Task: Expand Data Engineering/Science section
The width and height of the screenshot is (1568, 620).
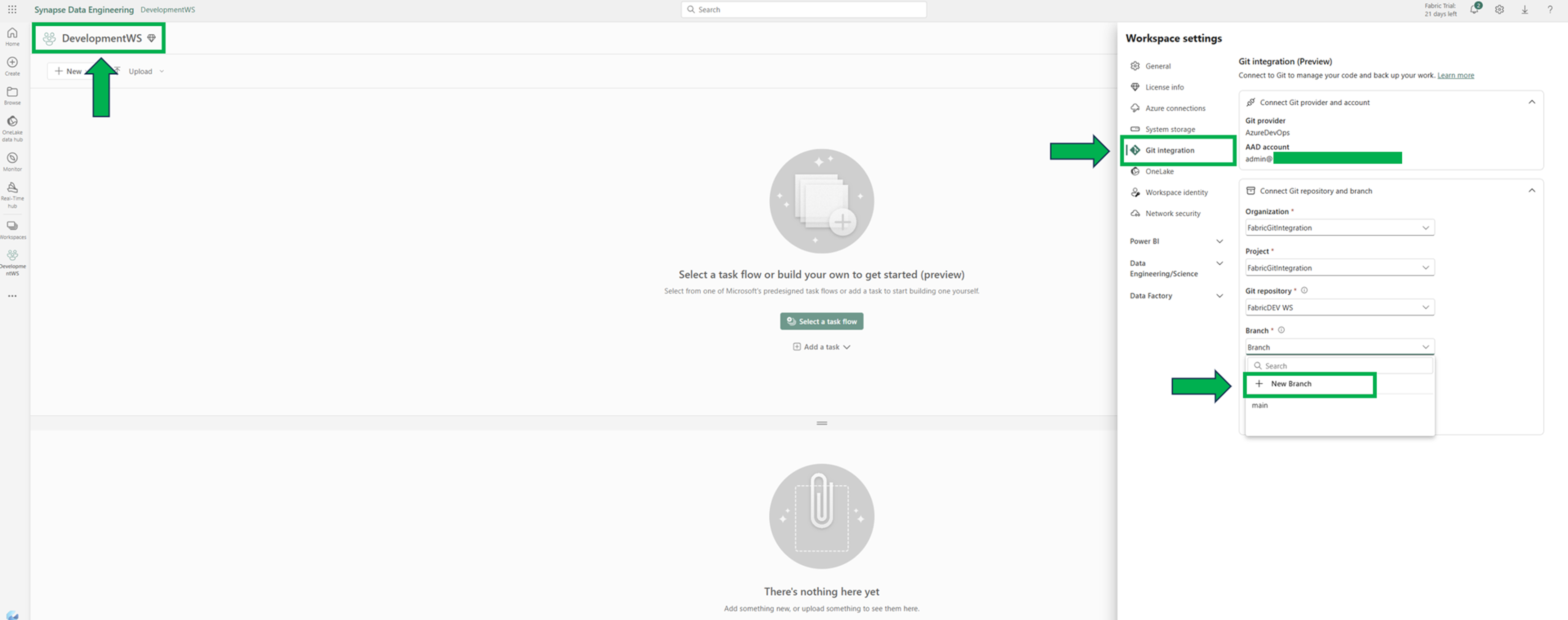Action: [x=1176, y=269]
